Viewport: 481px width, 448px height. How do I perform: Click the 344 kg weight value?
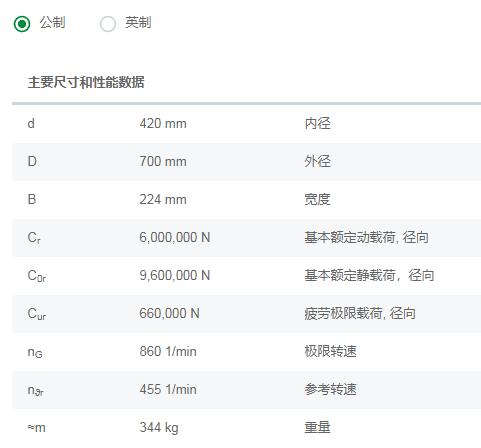point(159,428)
